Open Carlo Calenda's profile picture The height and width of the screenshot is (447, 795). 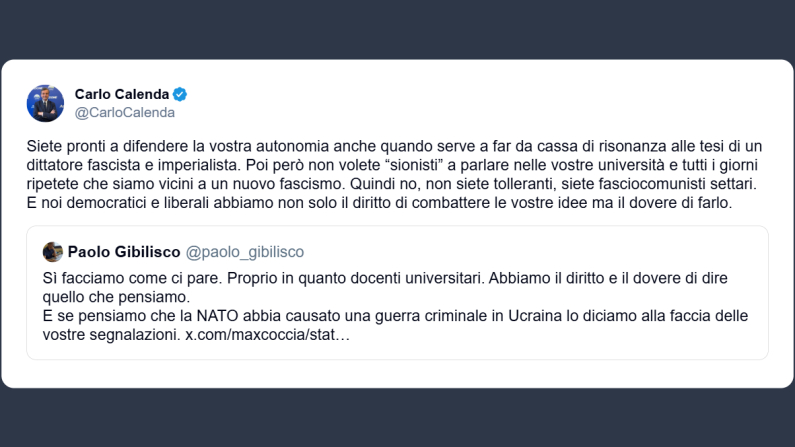pos(46,103)
